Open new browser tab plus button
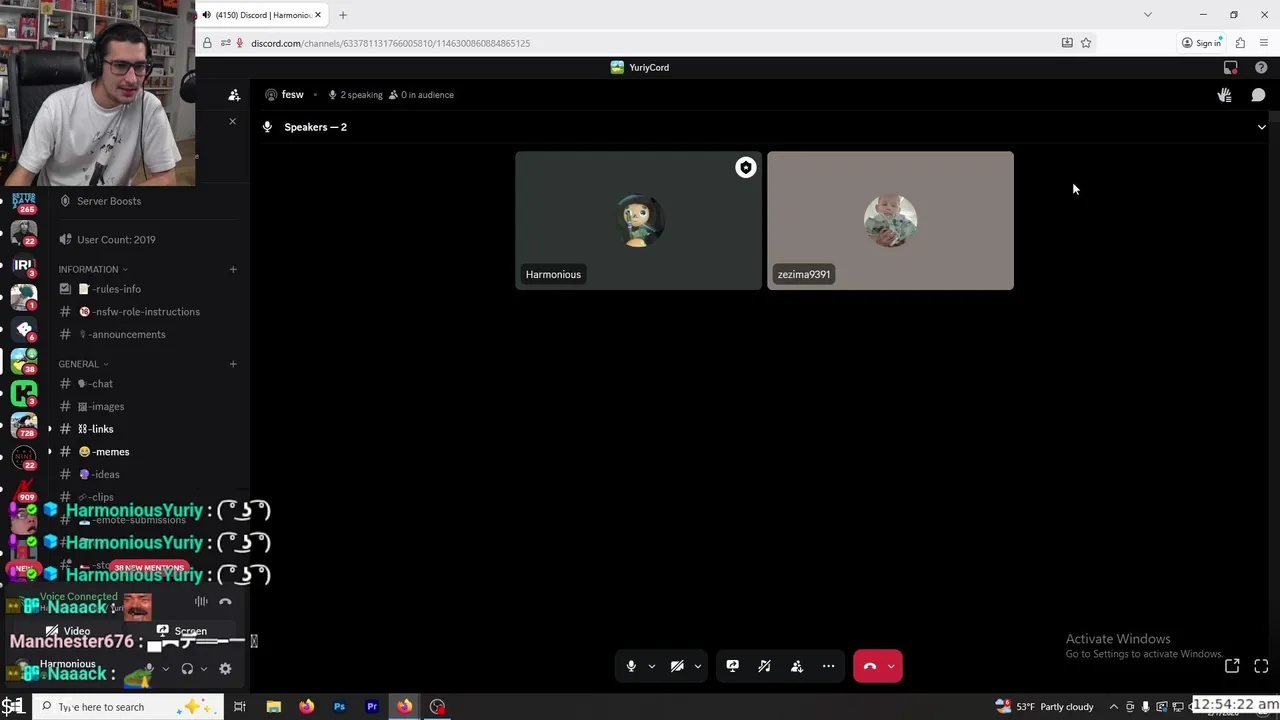Image resolution: width=1280 pixels, height=720 pixels. [343, 15]
